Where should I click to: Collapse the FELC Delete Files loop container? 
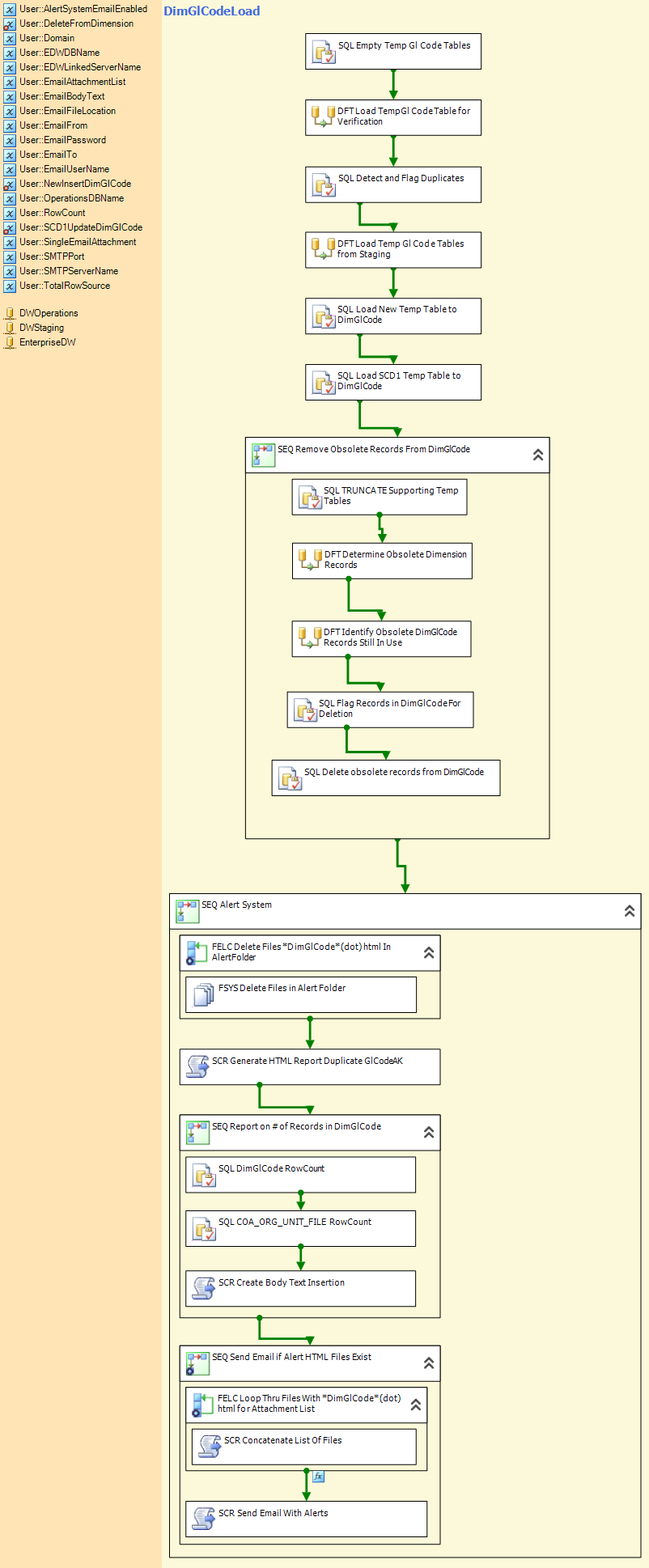pos(429,953)
